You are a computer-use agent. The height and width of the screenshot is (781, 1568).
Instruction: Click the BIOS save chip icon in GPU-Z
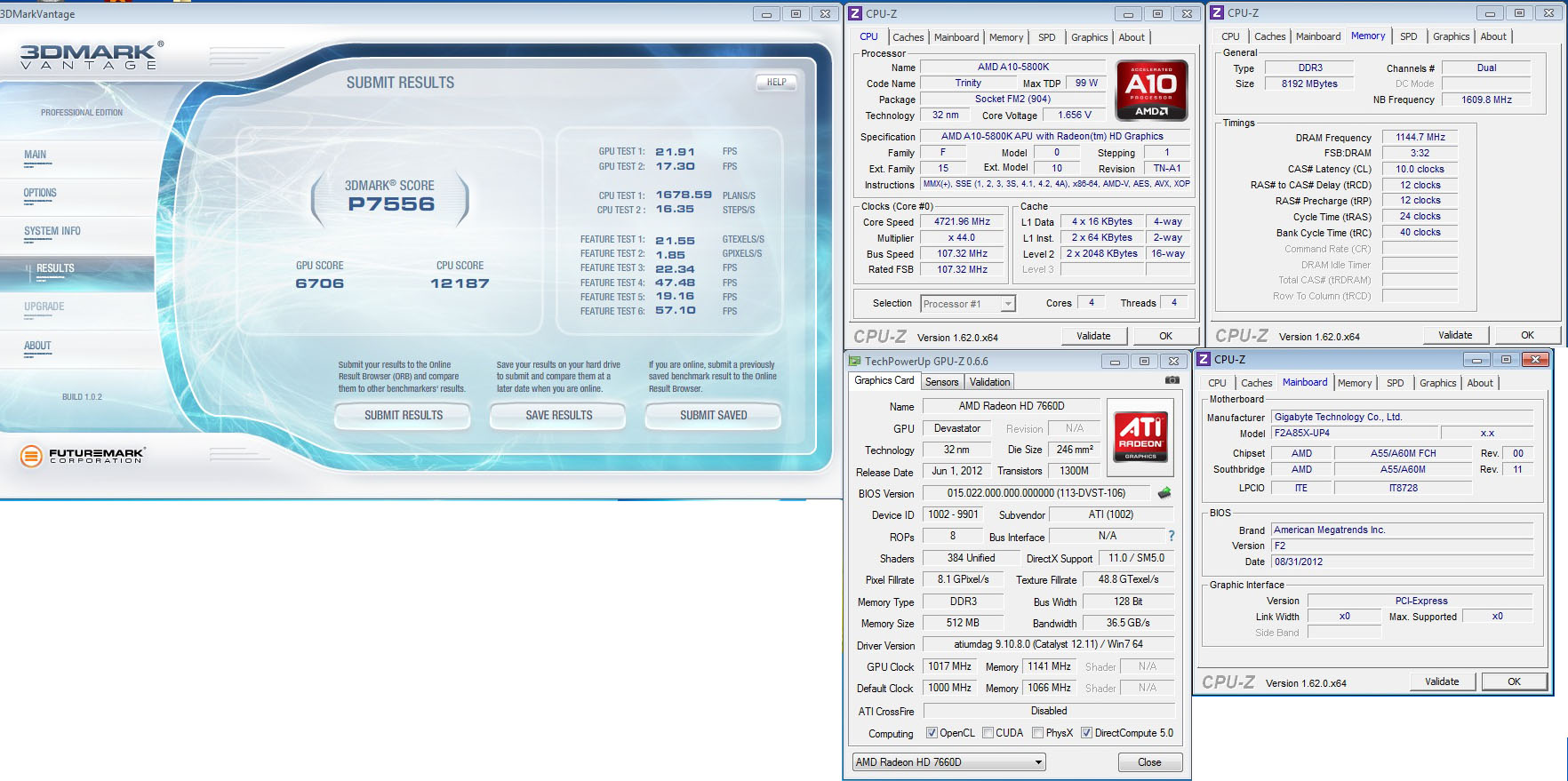click(x=1164, y=493)
